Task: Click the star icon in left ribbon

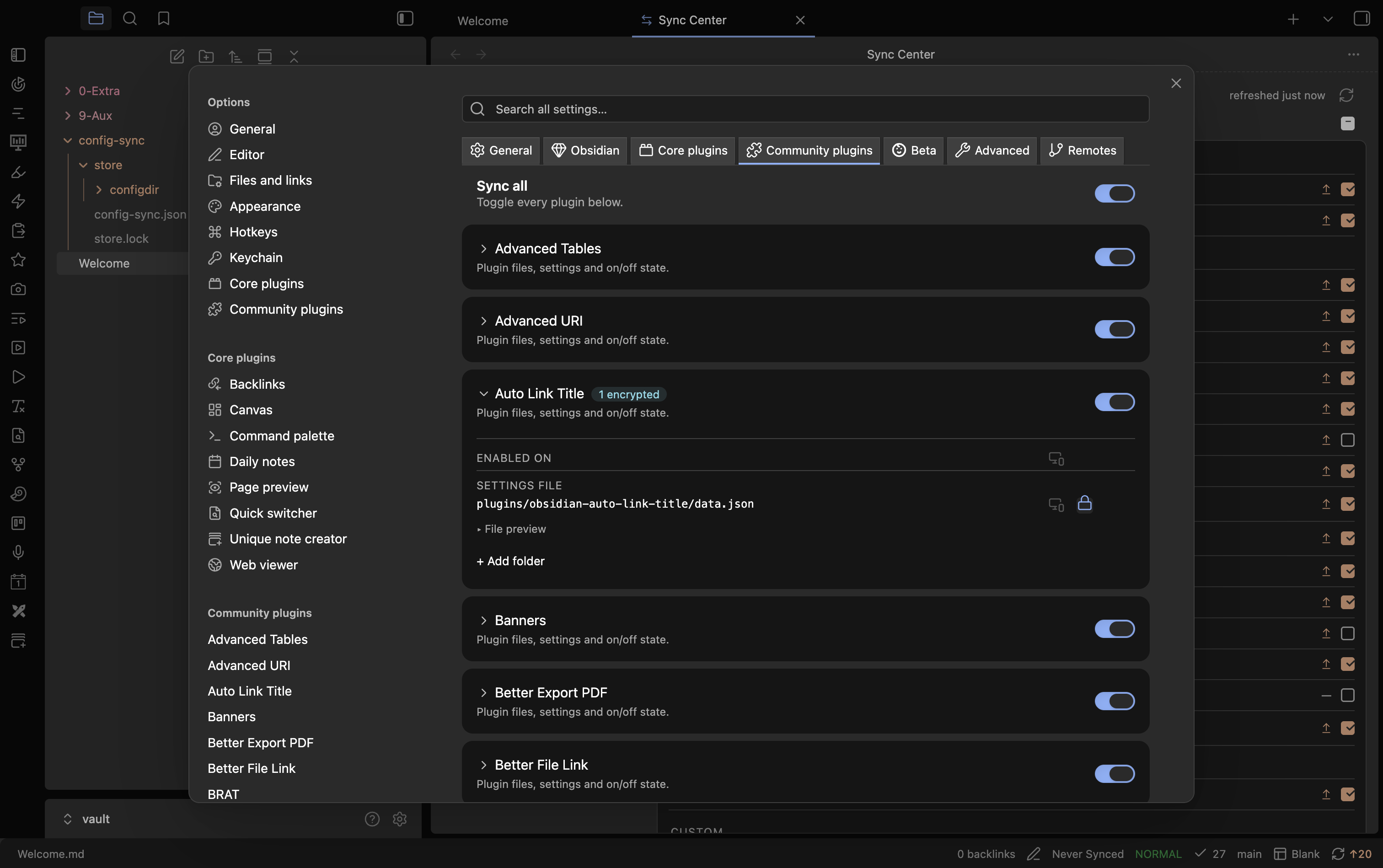Action: [x=18, y=259]
